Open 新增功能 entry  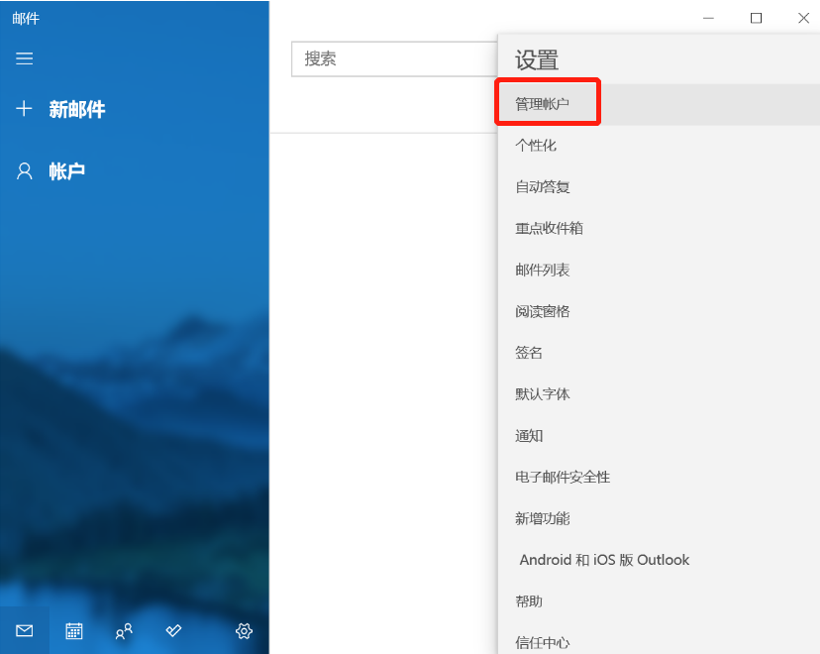[x=659, y=518]
